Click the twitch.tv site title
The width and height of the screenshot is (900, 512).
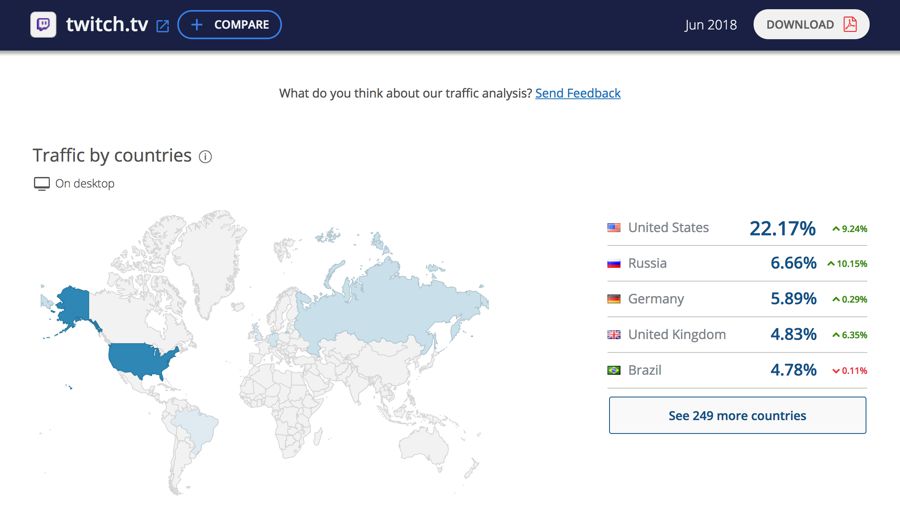pos(107,24)
